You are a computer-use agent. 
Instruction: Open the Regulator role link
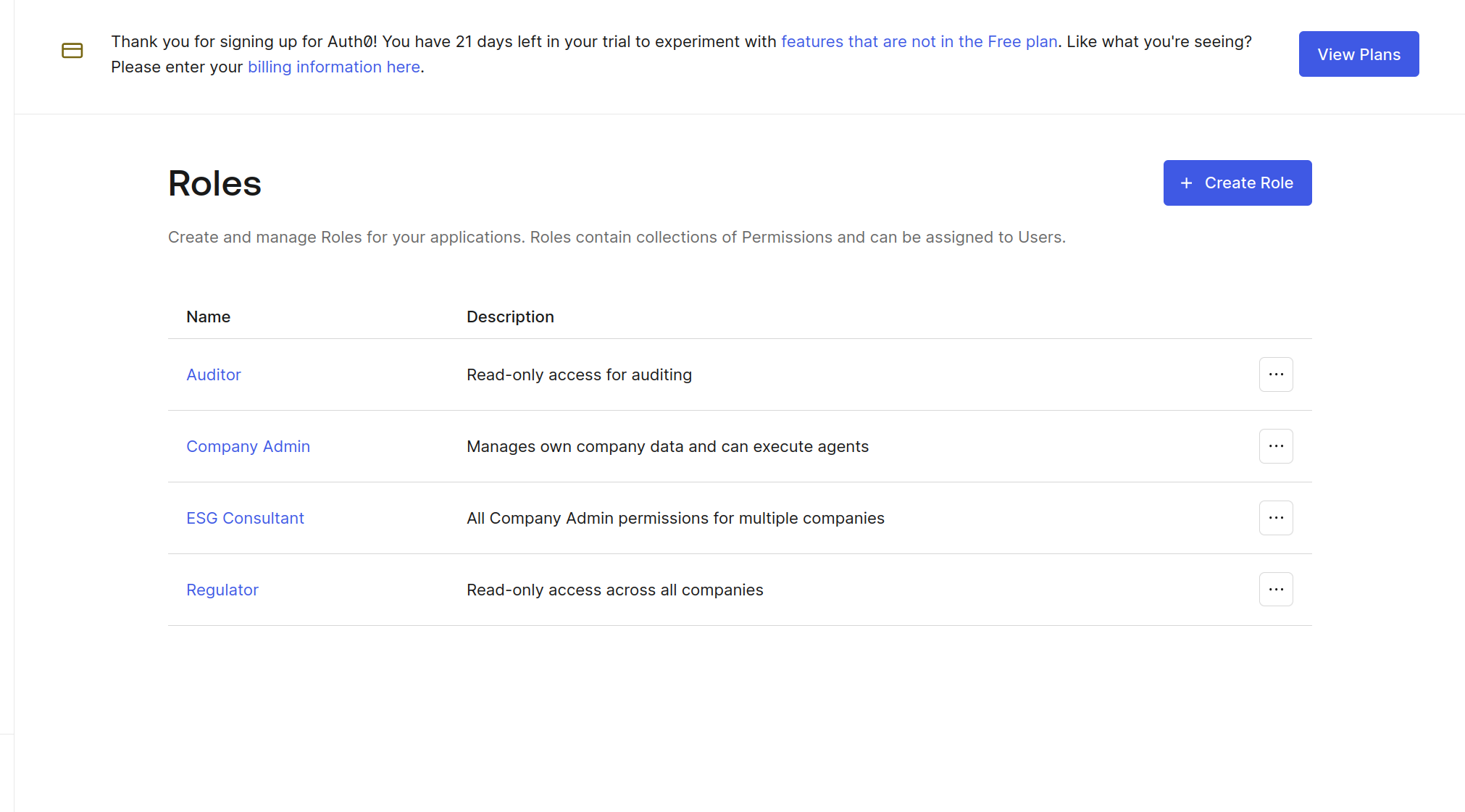(222, 590)
